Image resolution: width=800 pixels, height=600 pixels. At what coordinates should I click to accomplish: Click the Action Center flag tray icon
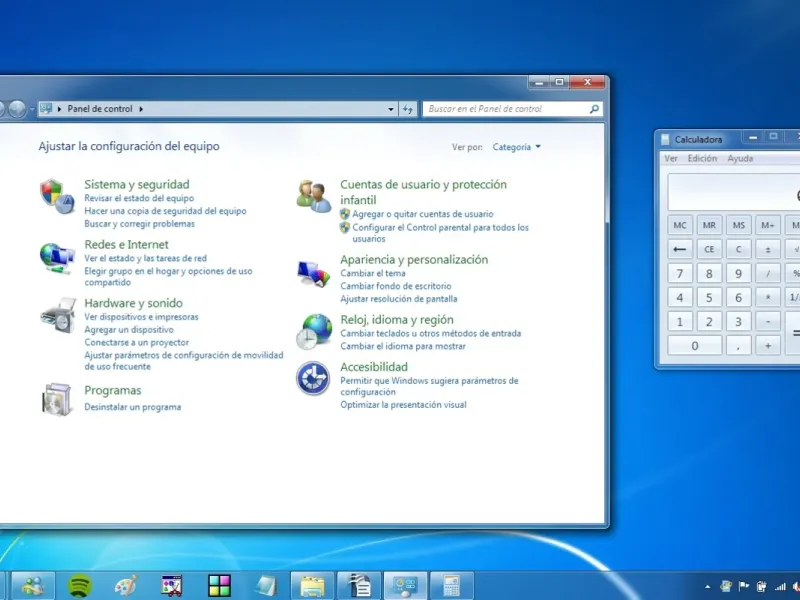744,586
